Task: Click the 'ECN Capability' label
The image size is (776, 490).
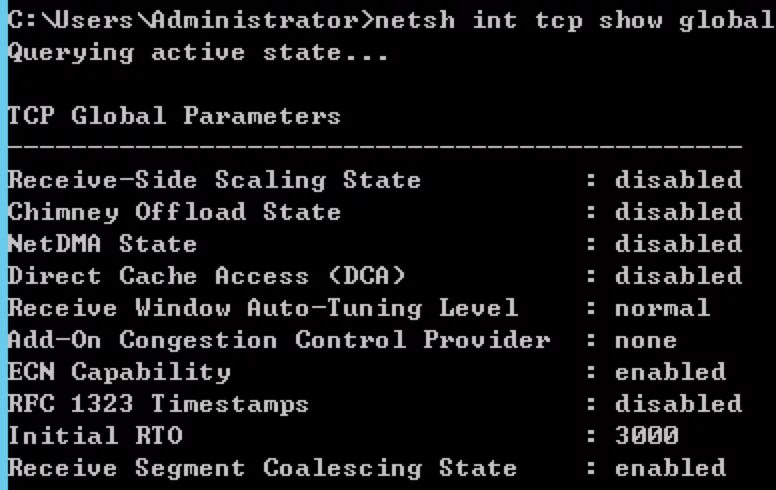Action: (118, 372)
